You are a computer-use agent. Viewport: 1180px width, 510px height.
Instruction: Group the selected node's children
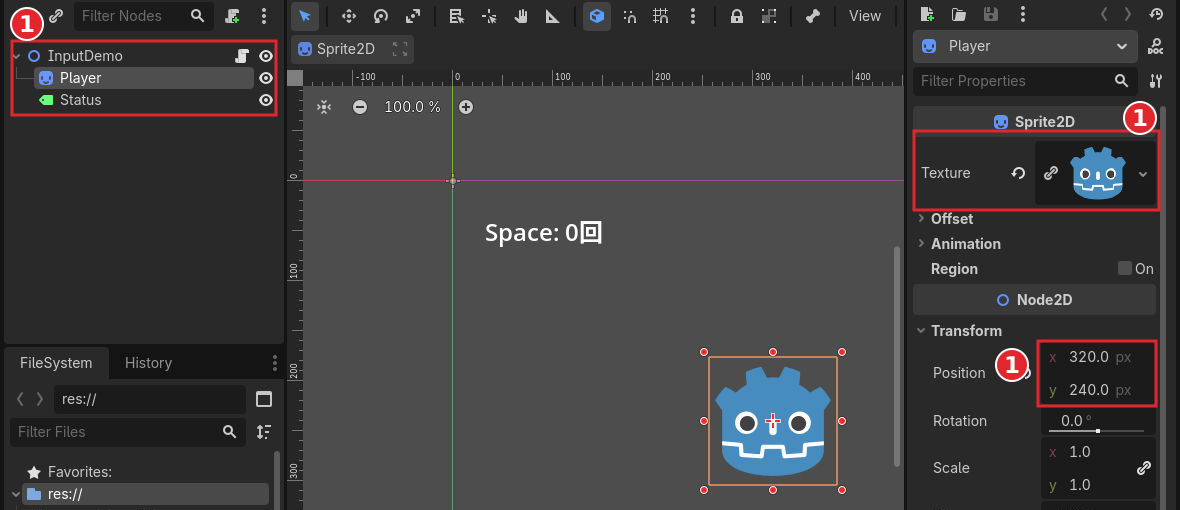(768, 16)
